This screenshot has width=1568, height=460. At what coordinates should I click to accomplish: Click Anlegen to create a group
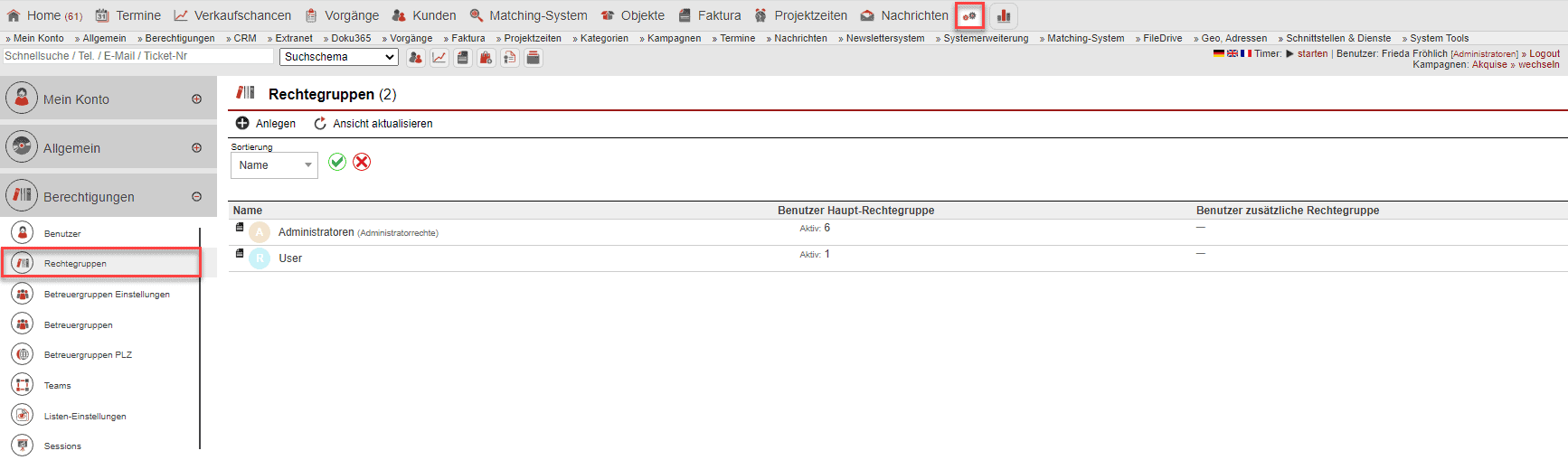[266, 124]
